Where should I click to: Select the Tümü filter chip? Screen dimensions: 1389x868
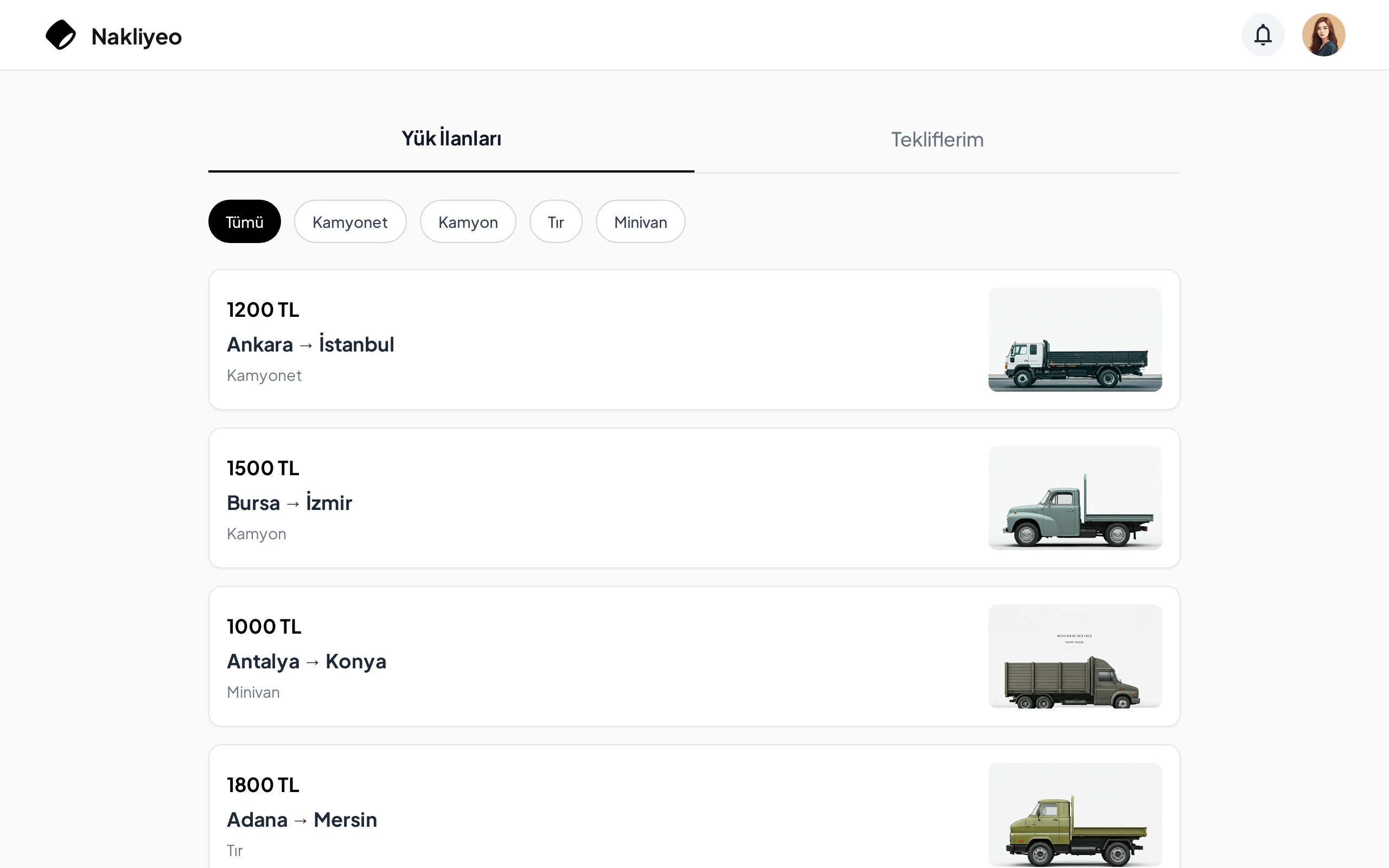tap(245, 221)
